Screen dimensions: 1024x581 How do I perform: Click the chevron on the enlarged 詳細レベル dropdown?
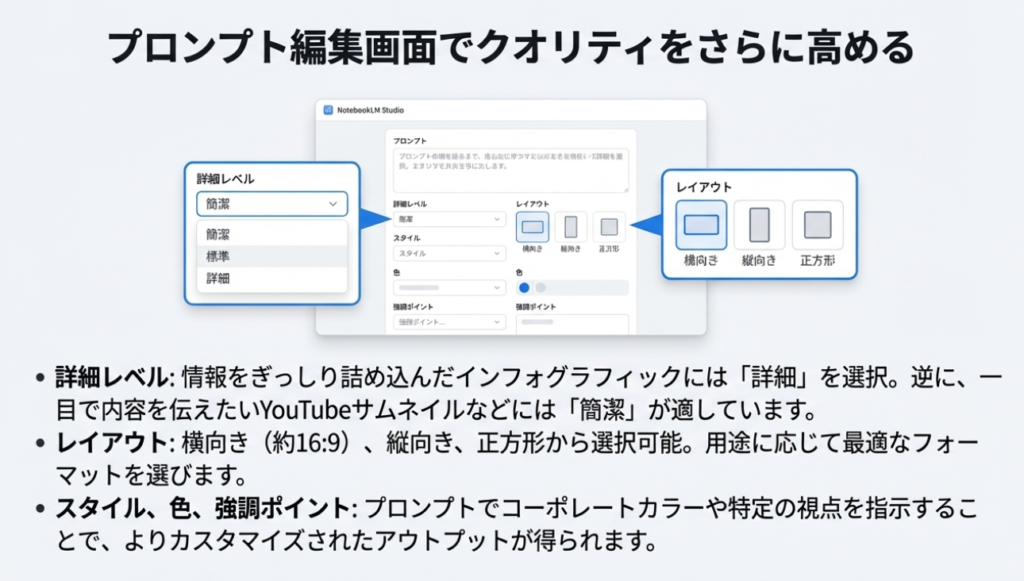[x=332, y=204]
